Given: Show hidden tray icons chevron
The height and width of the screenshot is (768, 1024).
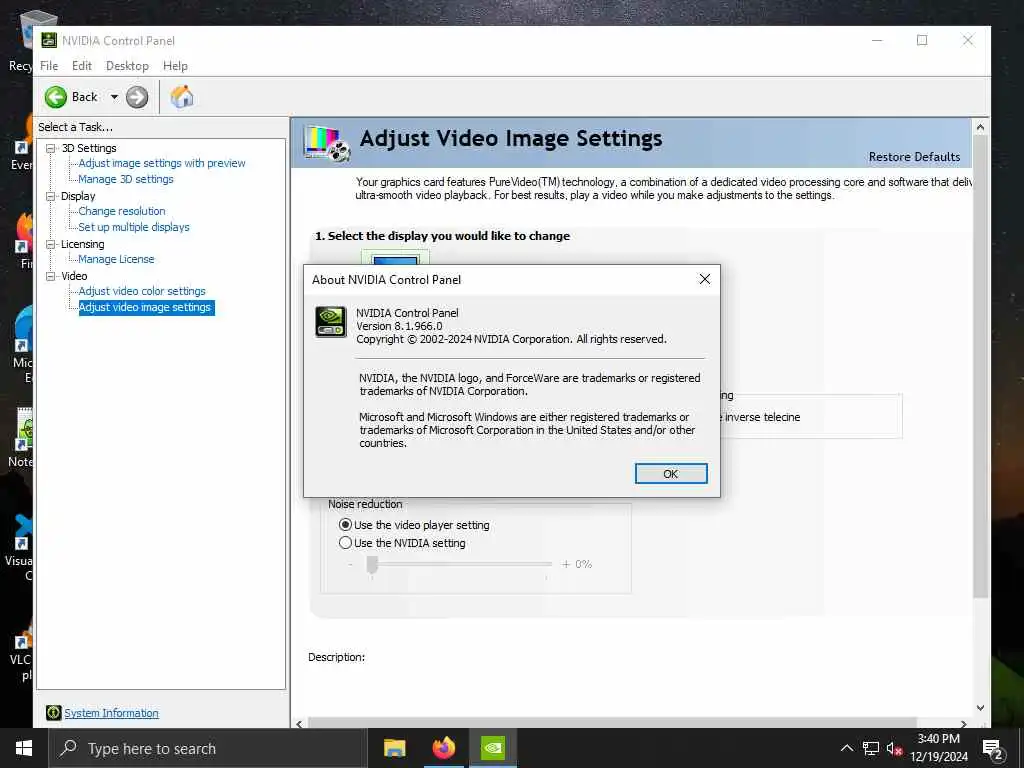Looking at the screenshot, I should (x=846, y=748).
